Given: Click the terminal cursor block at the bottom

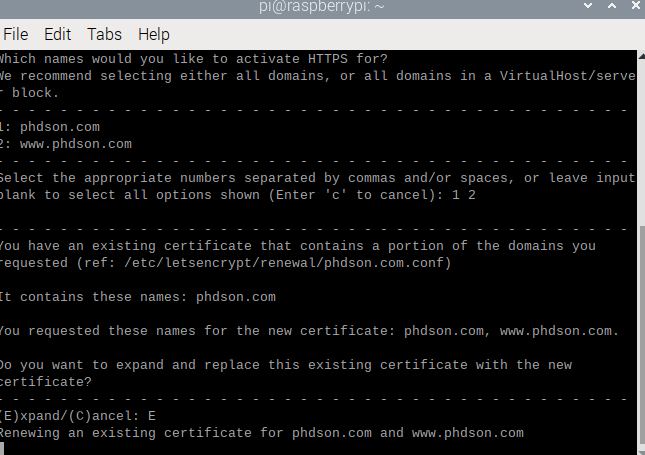Looking at the screenshot, I should pos(2,449).
